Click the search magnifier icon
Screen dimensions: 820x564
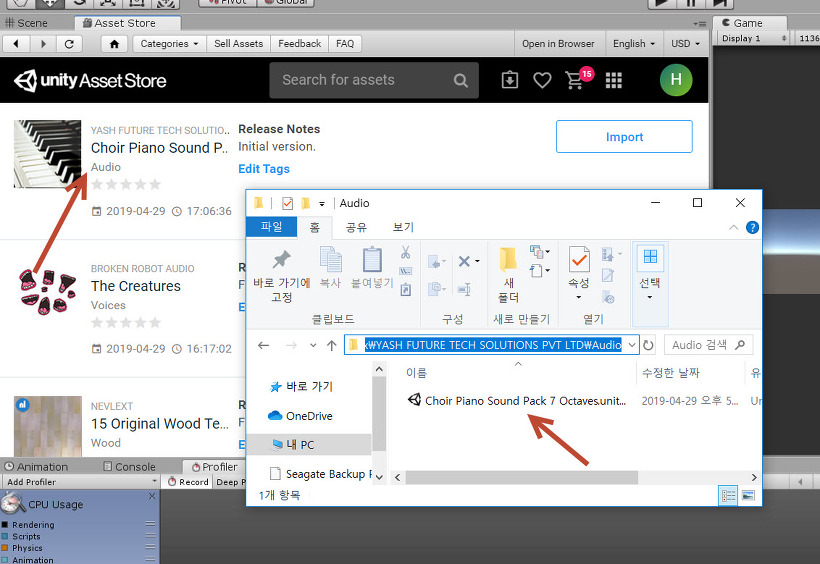(460, 81)
